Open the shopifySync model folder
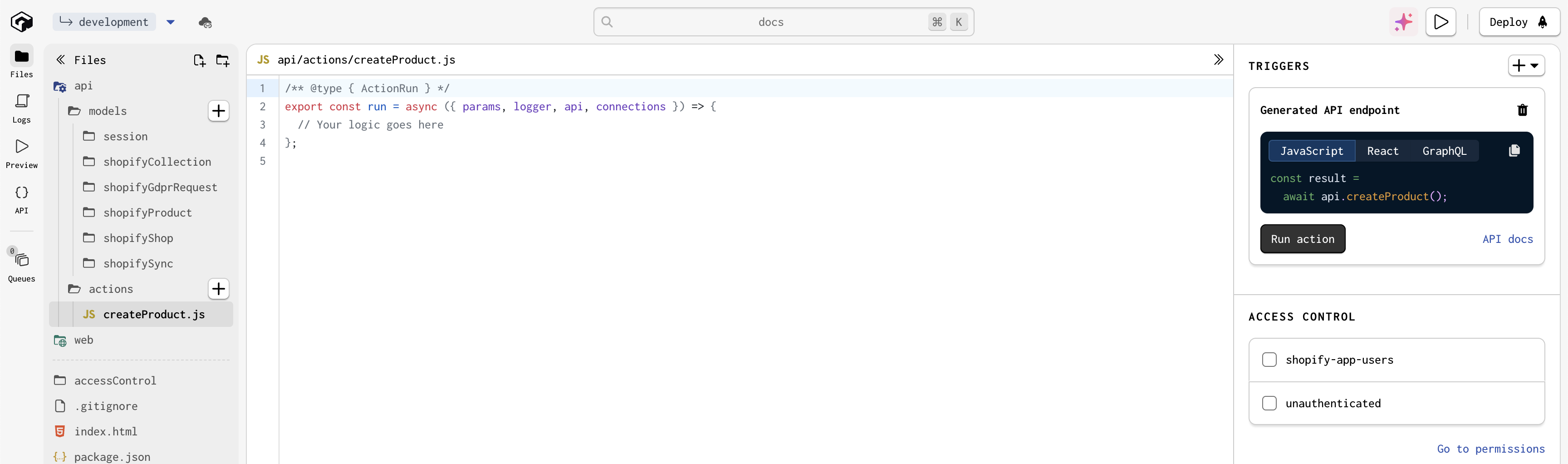This screenshot has width=1568, height=464. click(x=138, y=264)
